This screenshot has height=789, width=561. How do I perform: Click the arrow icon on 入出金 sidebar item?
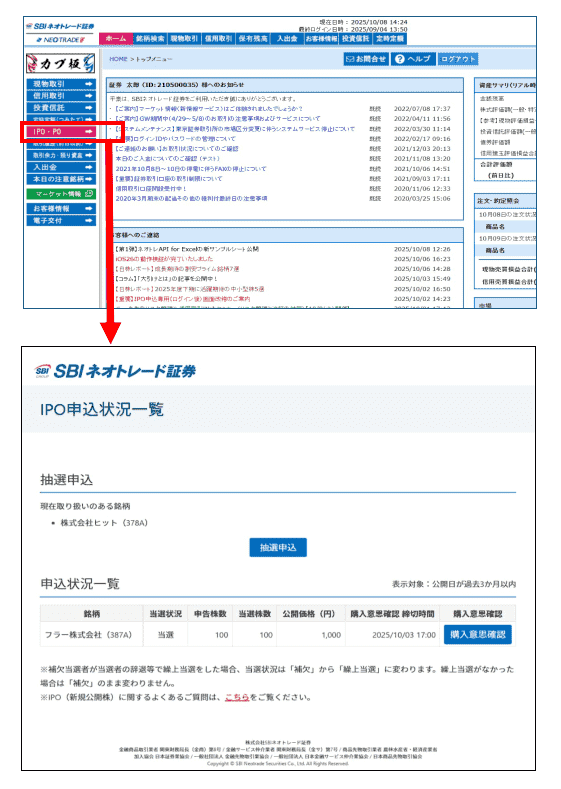[89, 167]
